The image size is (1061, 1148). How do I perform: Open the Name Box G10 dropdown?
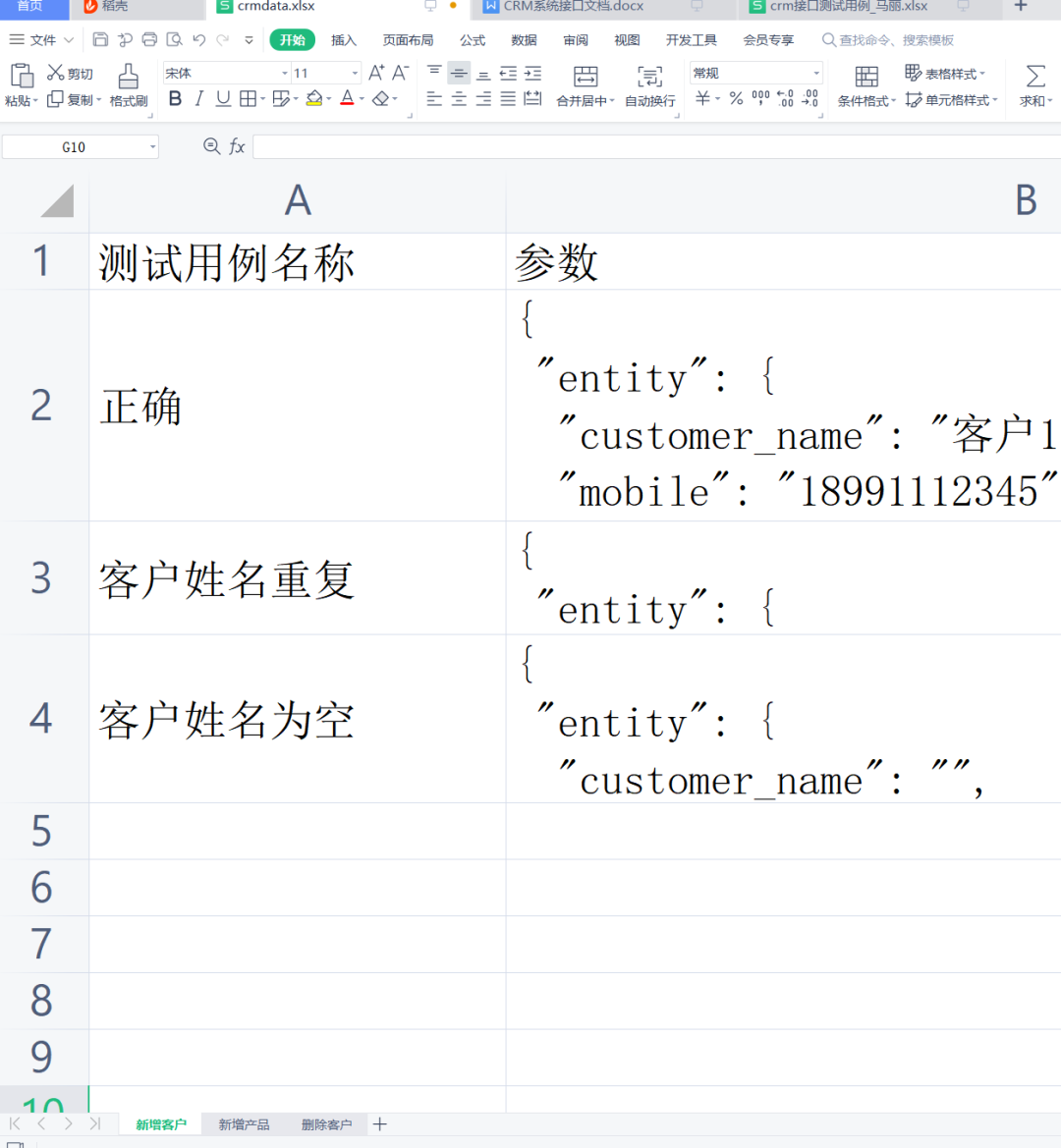pos(152,147)
